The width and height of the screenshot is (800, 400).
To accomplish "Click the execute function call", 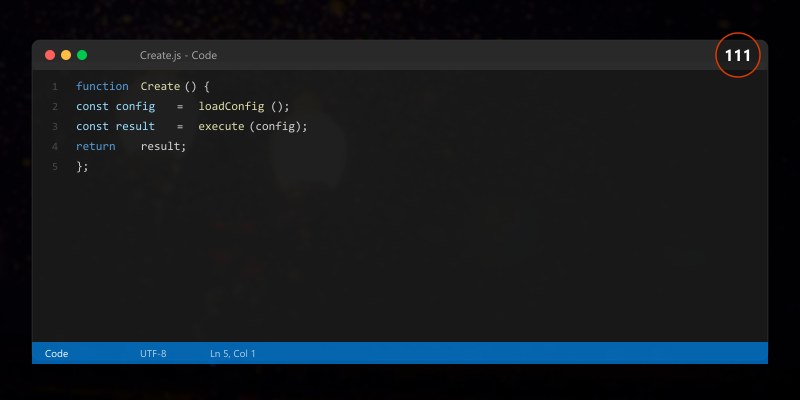I will (221, 126).
